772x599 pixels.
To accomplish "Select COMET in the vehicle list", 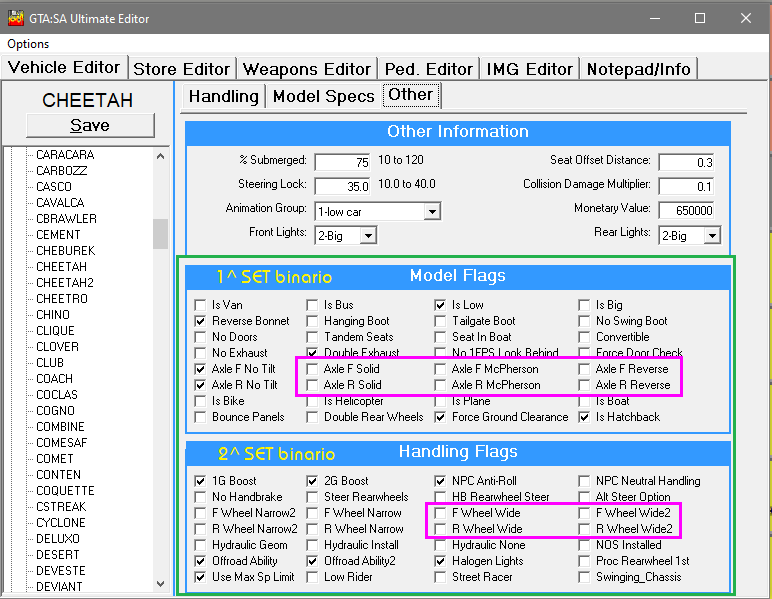I will (x=55, y=459).
